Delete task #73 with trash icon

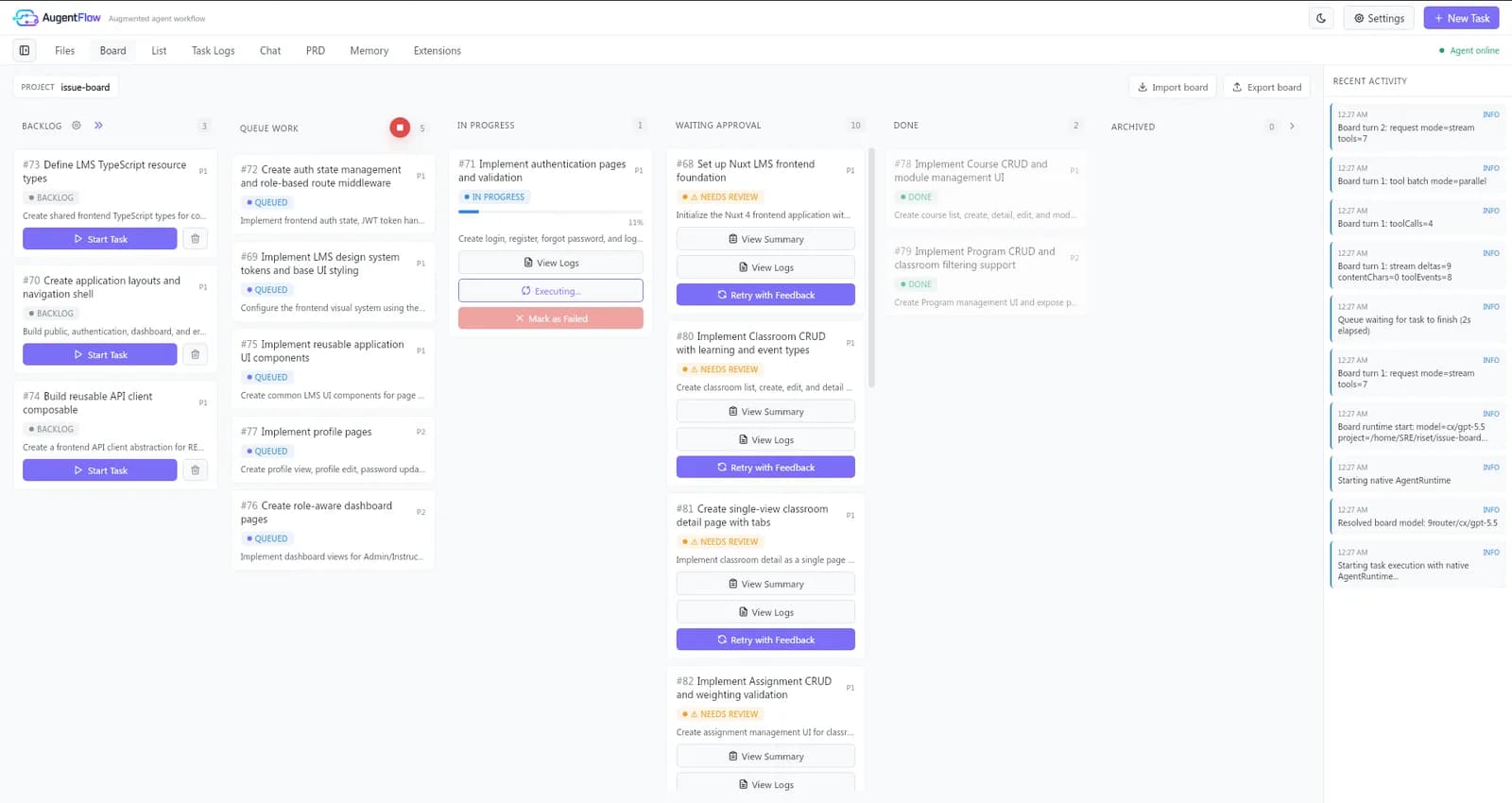point(196,239)
